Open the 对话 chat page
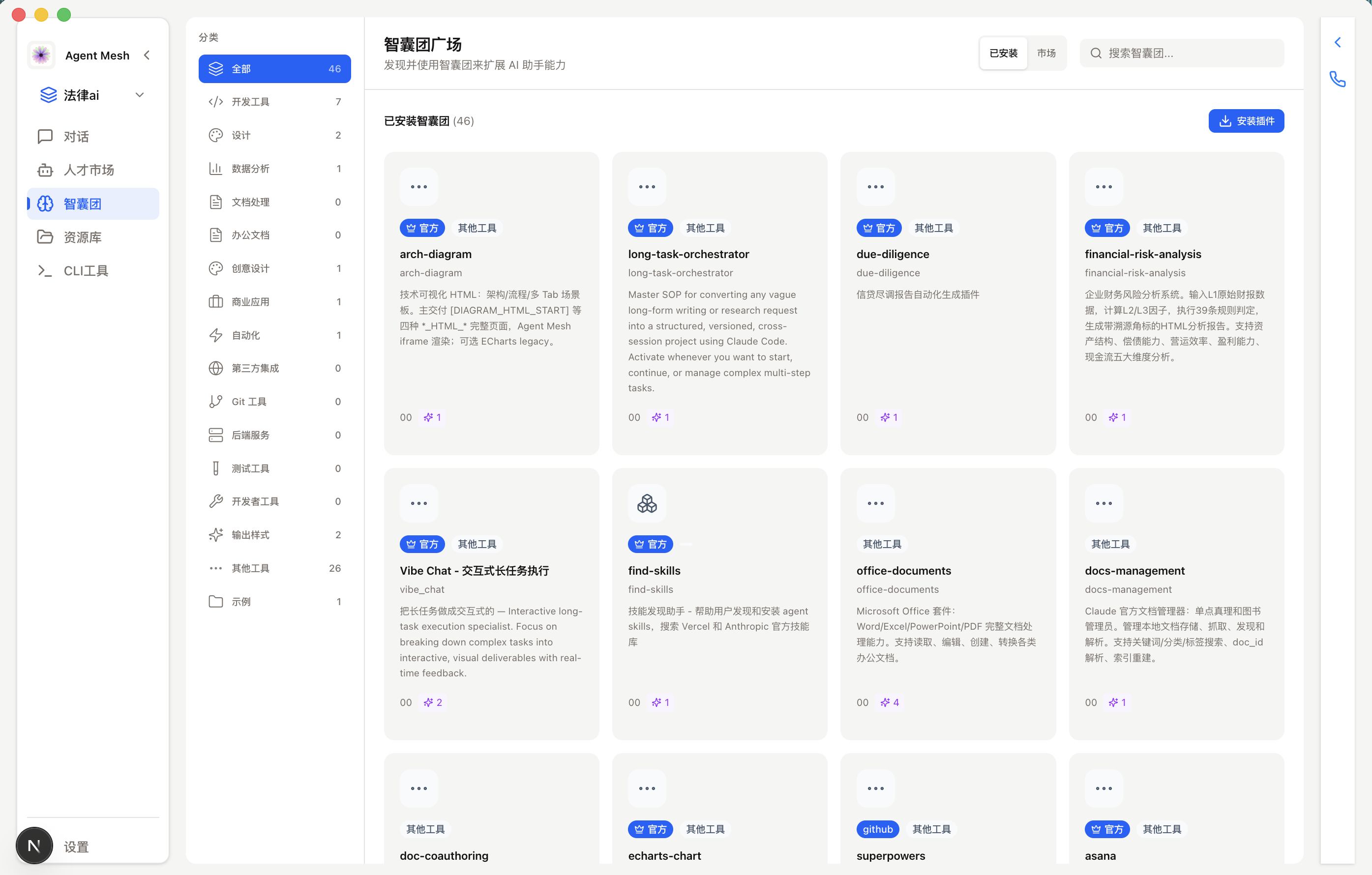The width and height of the screenshot is (1372, 875). (93, 137)
